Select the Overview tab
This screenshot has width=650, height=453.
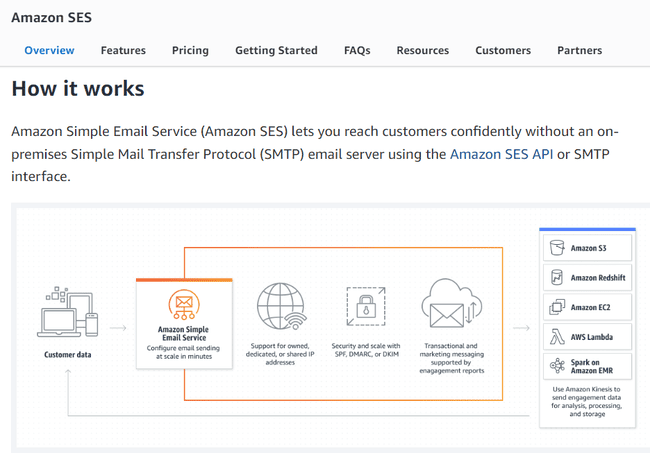pyautogui.click(x=49, y=50)
